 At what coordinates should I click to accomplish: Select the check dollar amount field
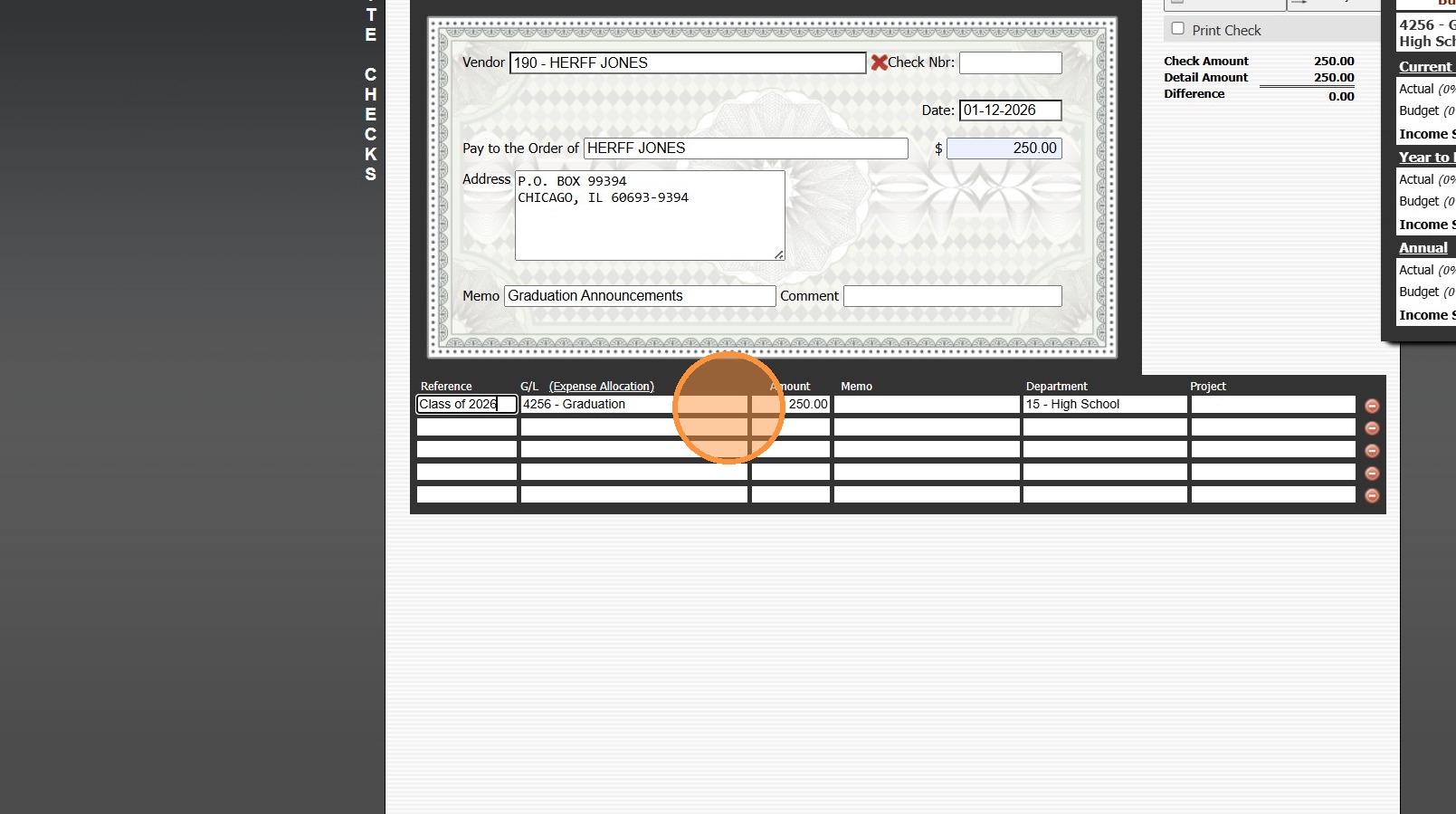pyautogui.click(x=1004, y=148)
